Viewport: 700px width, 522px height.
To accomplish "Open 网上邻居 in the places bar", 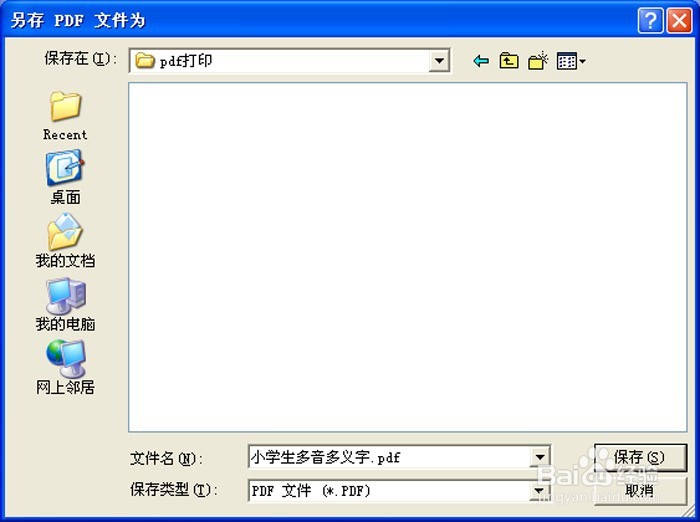I will click(65, 367).
